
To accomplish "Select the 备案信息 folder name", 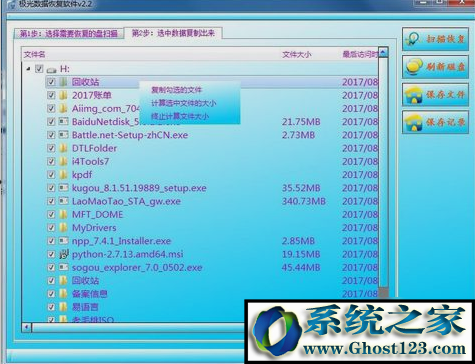I will coord(90,294).
